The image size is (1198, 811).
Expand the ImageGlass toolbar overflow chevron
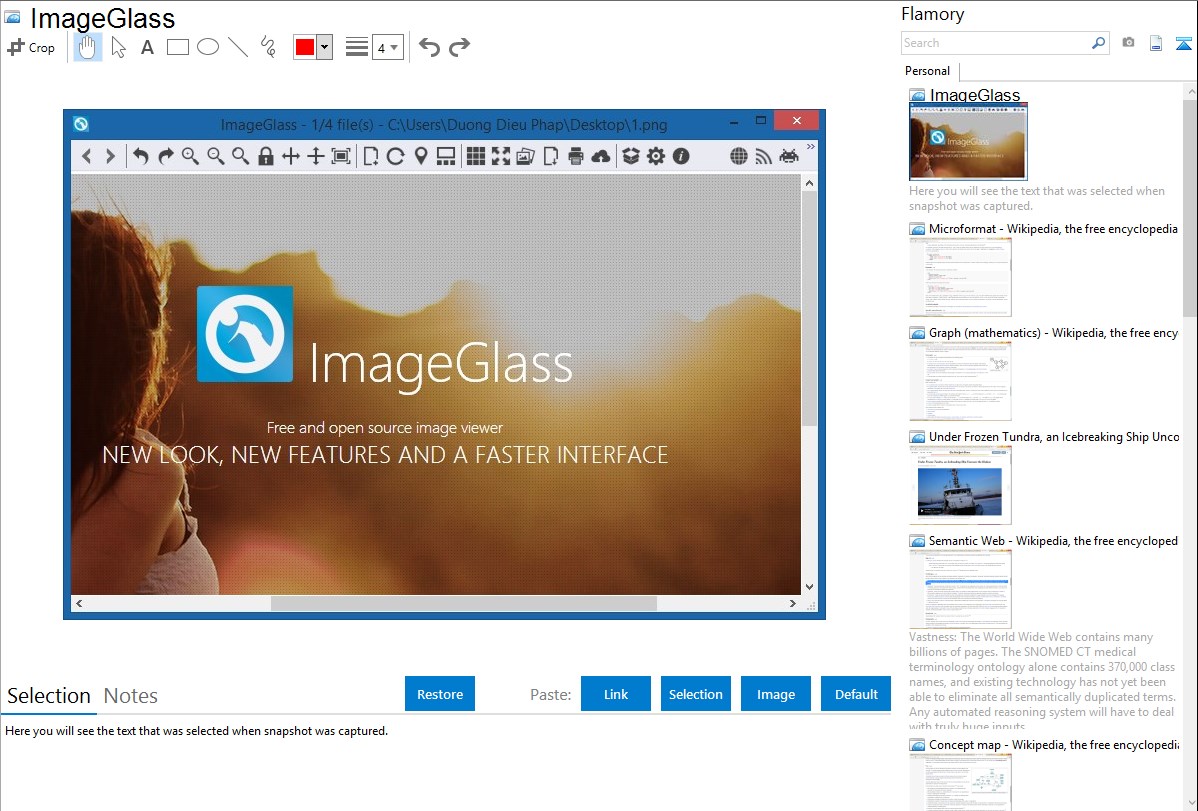(x=811, y=147)
